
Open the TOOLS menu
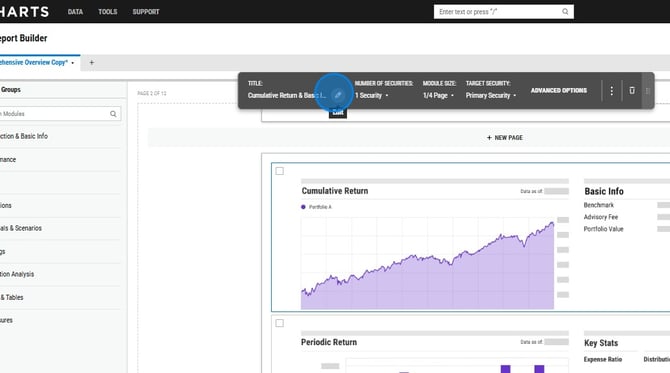click(x=108, y=12)
